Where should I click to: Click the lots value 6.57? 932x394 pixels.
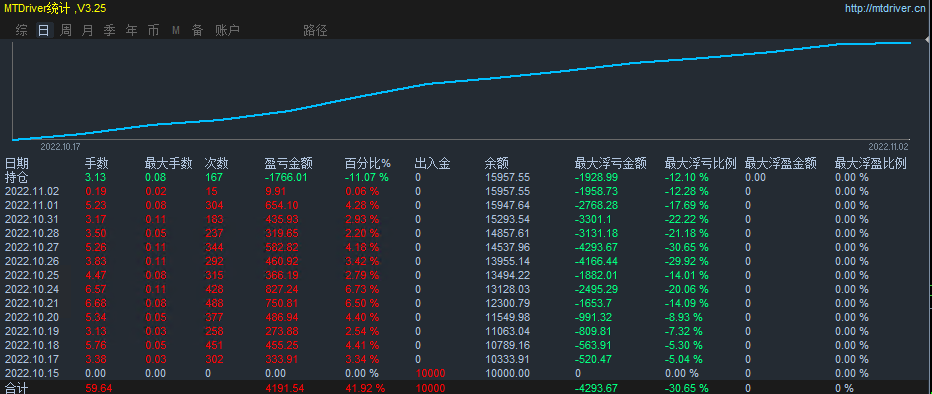coord(95,289)
